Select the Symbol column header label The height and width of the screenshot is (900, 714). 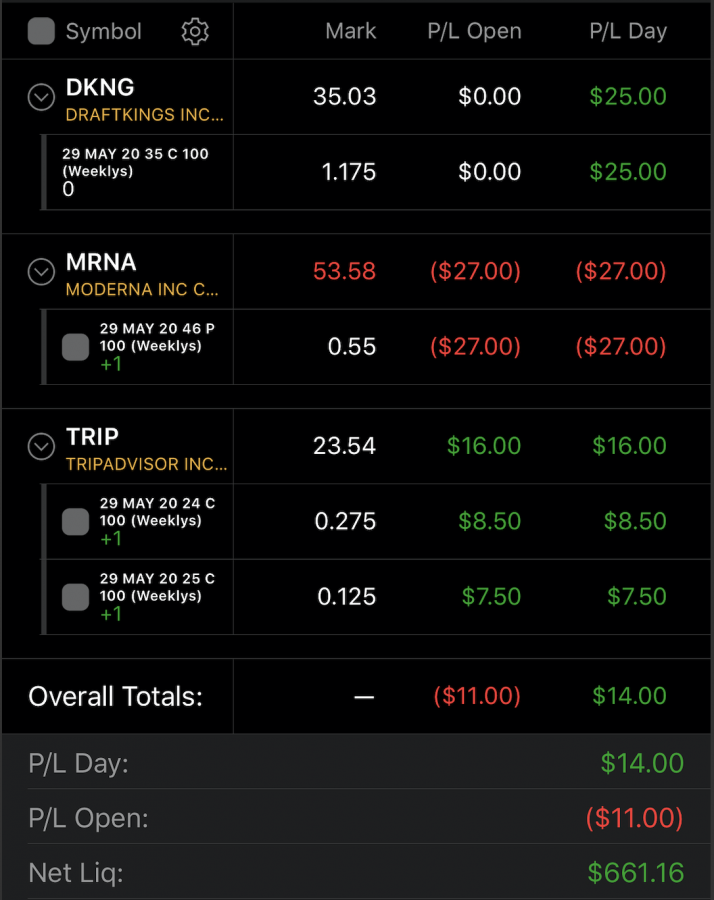(x=103, y=32)
